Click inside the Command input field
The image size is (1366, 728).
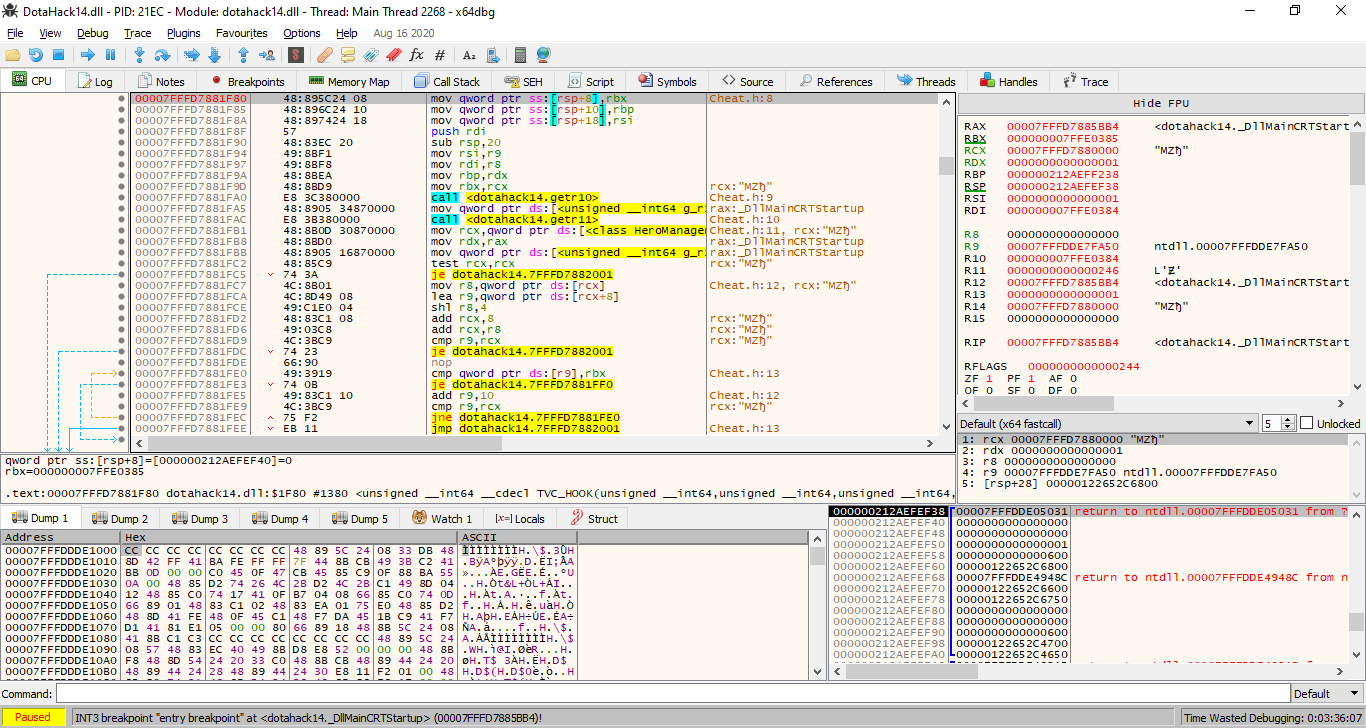[670, 694]
